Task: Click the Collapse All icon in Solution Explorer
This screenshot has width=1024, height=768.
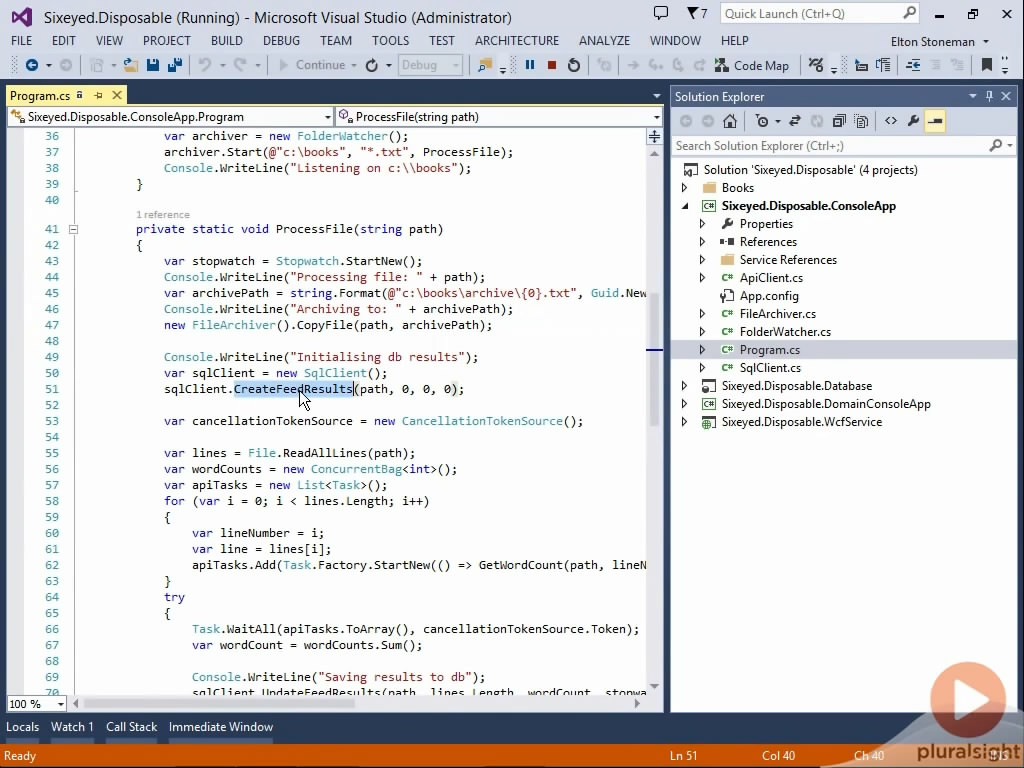Action: click(x=838, y=120)
